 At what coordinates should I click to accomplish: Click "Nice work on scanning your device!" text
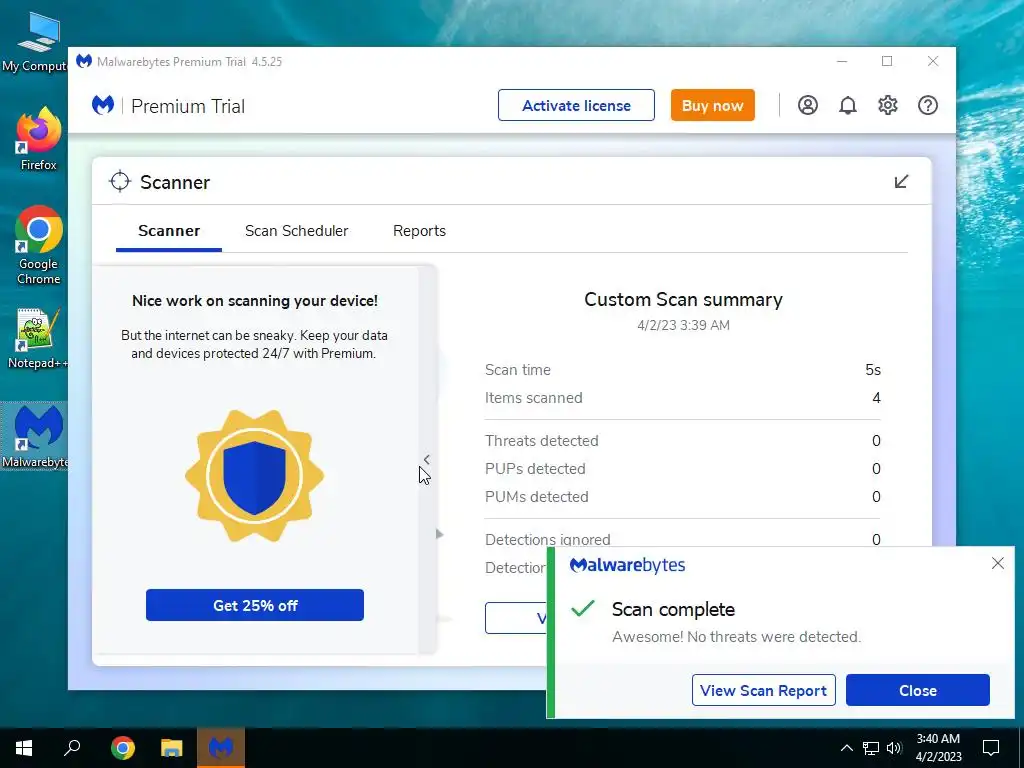tap(255, 300)
